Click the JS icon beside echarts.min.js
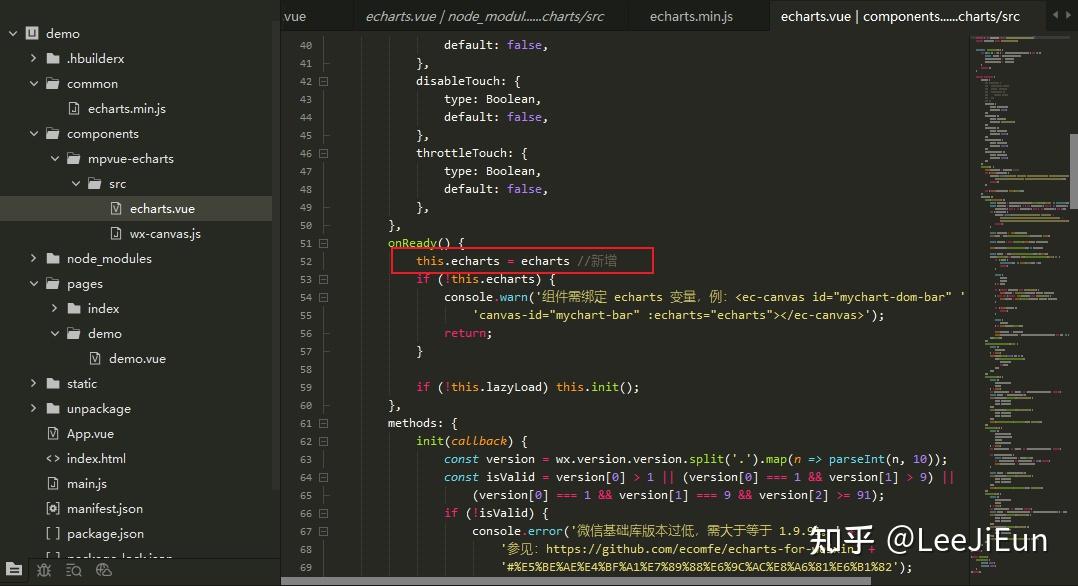The image size is (1078, 586). coord(72,108)
